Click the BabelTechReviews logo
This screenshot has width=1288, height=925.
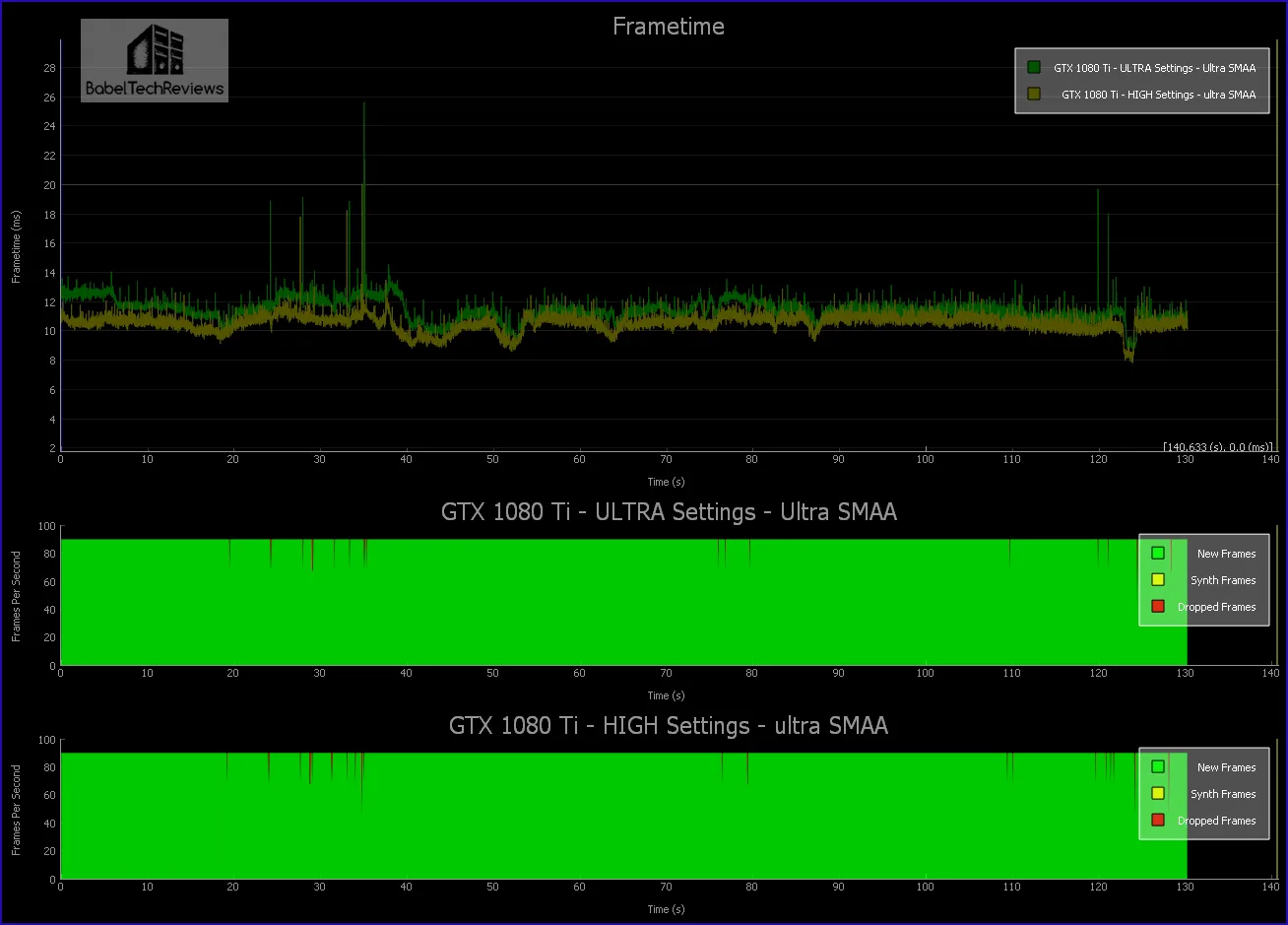[154, 60]
